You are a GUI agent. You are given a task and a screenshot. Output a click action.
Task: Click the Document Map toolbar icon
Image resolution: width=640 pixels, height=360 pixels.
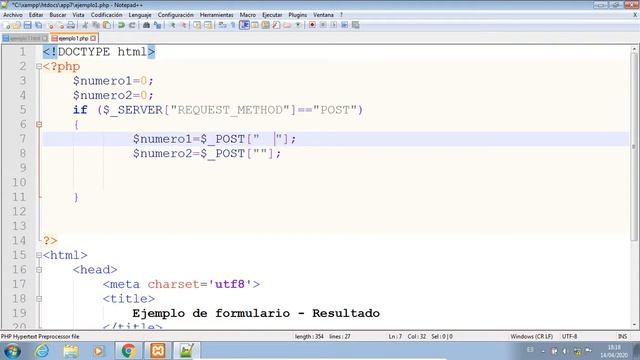[265, 25]
